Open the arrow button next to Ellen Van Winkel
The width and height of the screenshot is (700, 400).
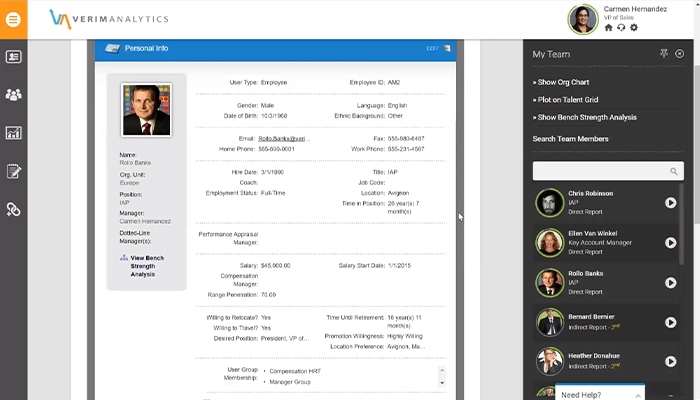(670, 242)
